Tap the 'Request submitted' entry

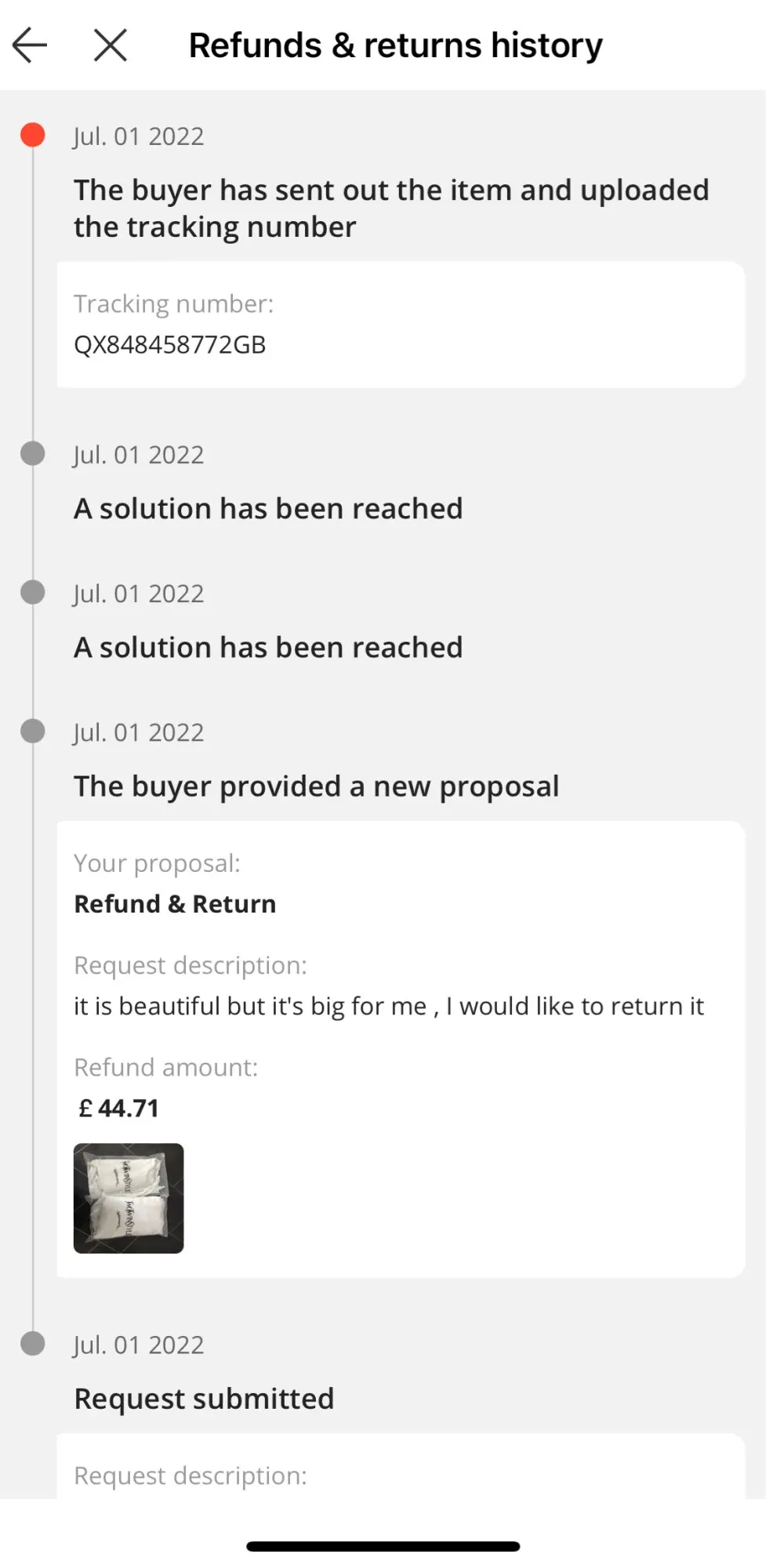pos(204,1399)
